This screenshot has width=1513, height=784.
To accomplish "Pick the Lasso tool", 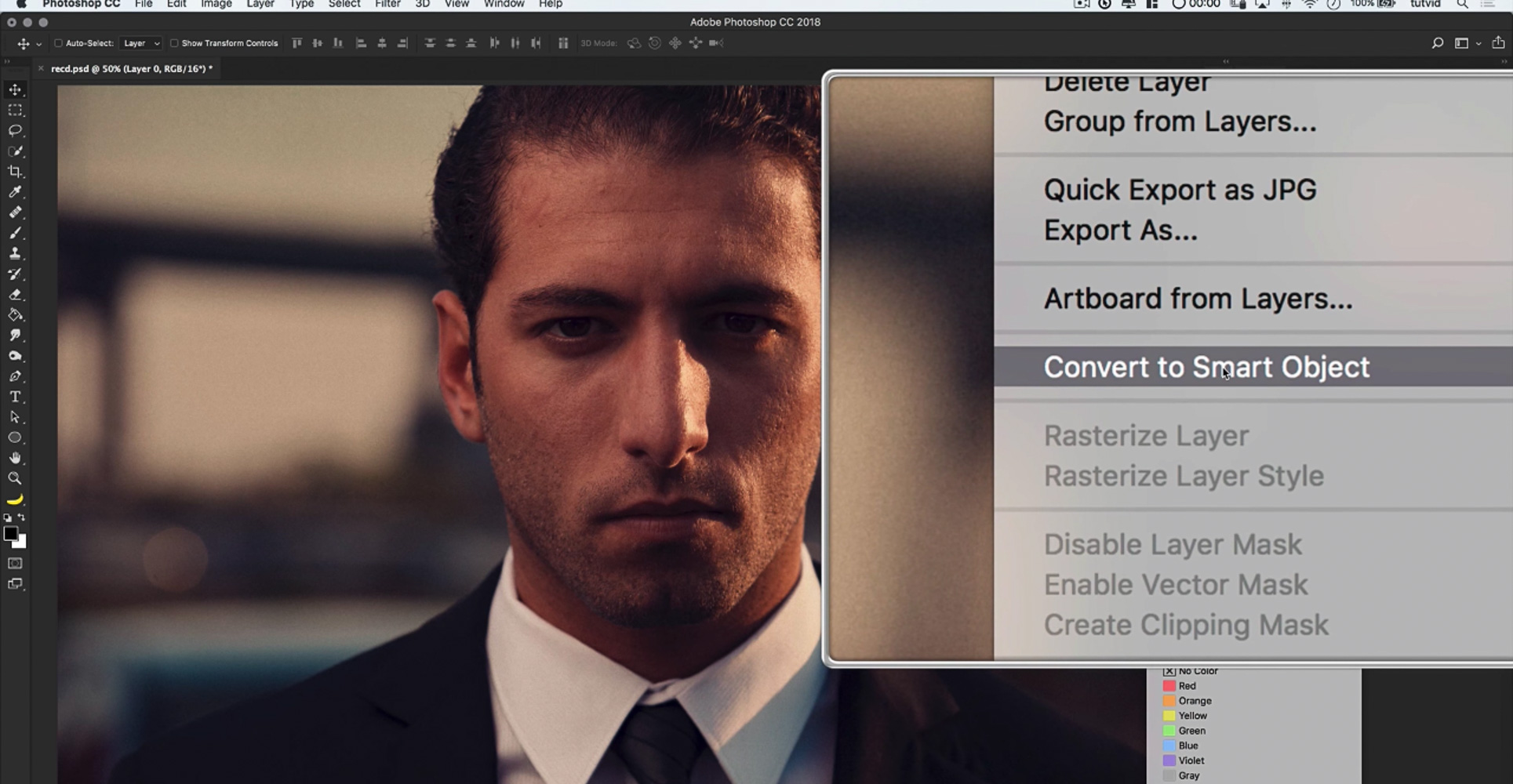I will [x=15, y=131].
